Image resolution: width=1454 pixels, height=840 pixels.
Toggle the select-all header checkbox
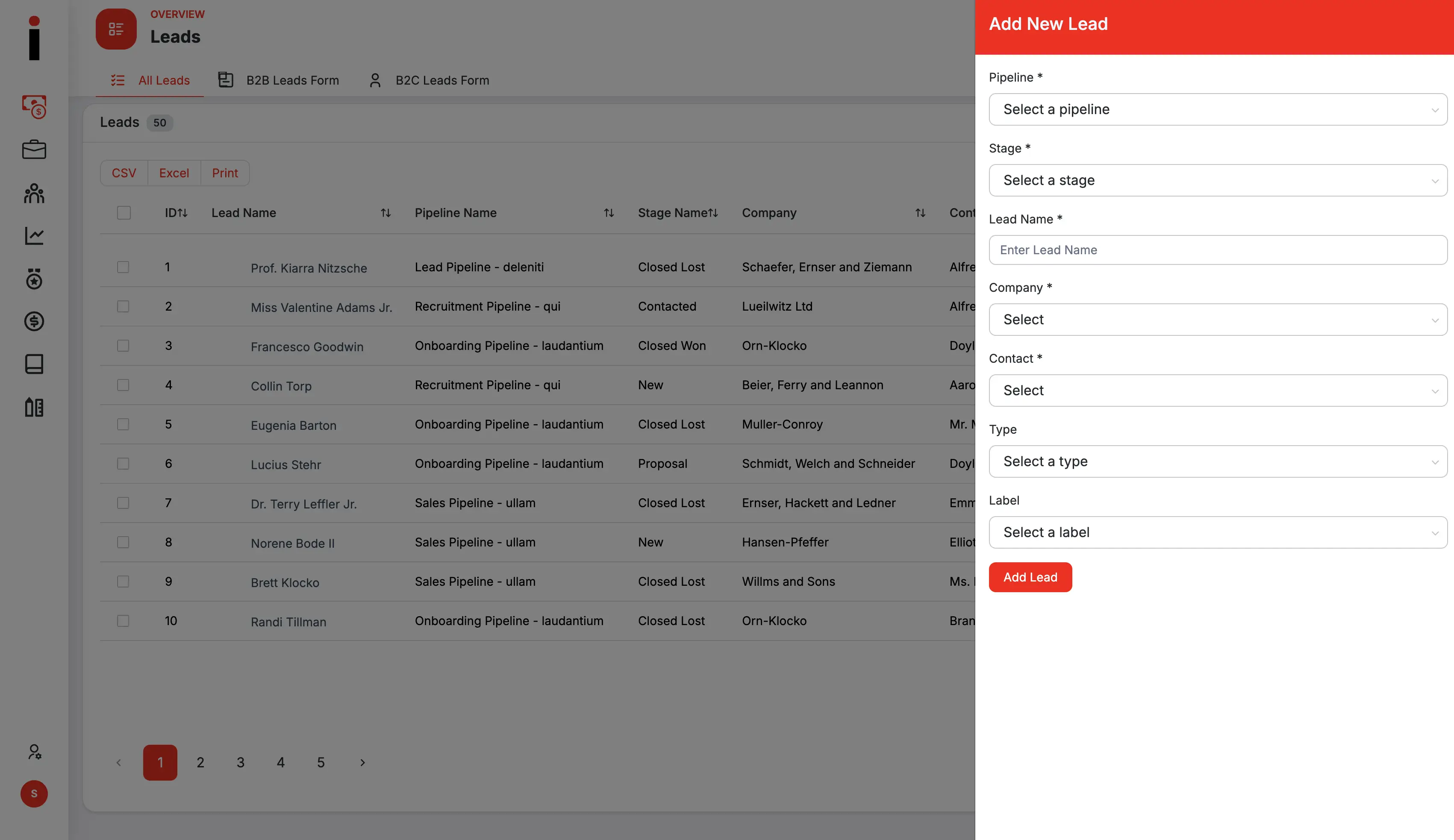(x=124, y=213)
